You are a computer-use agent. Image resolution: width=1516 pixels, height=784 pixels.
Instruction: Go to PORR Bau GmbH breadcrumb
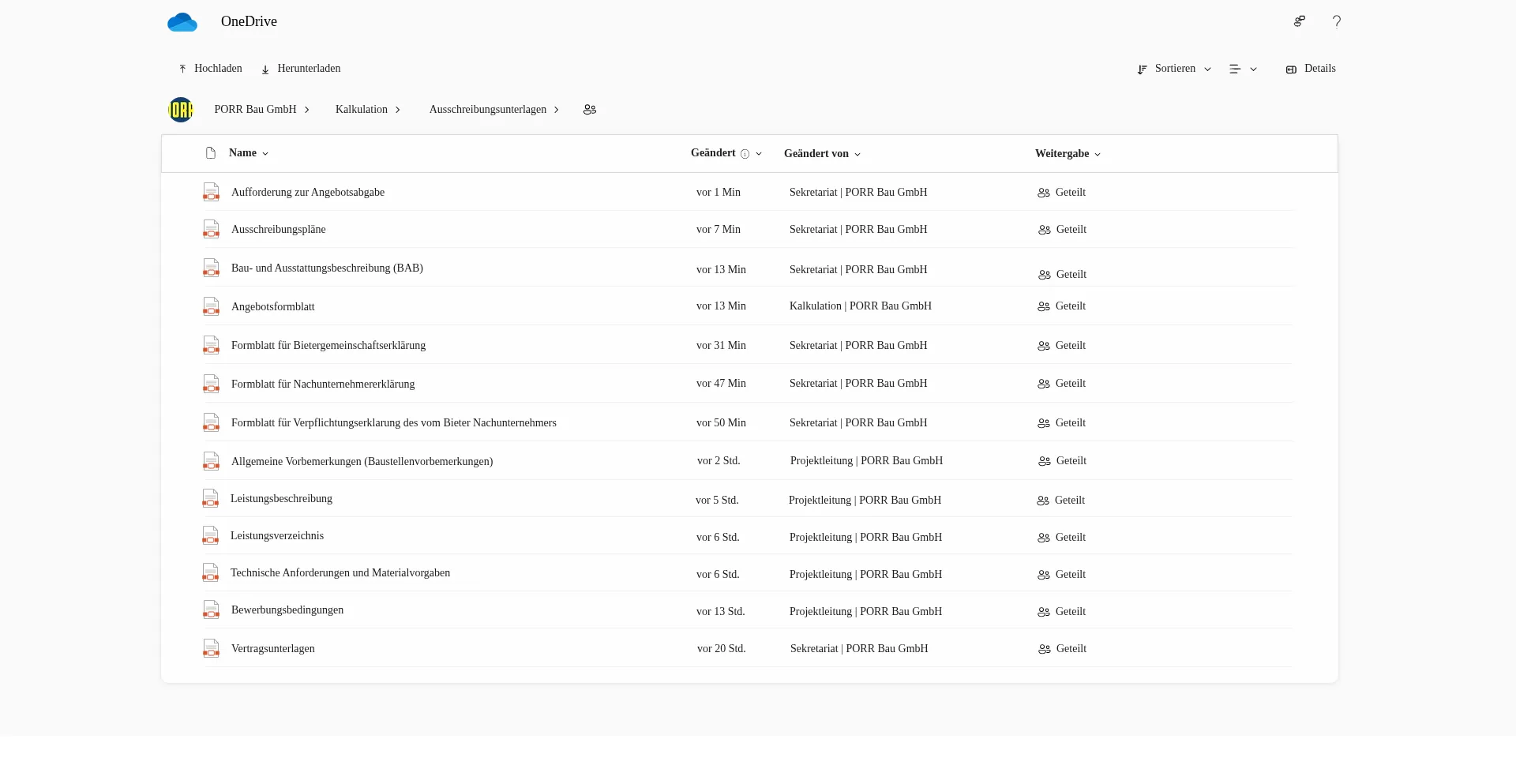tap(255, 110)
